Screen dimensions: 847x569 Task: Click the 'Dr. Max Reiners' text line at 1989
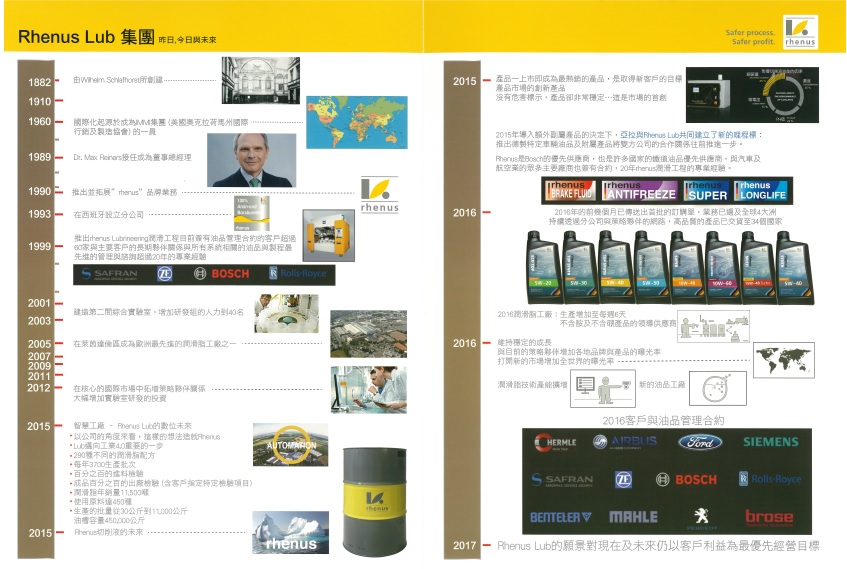pyautogui.click(x=132, y=157)
